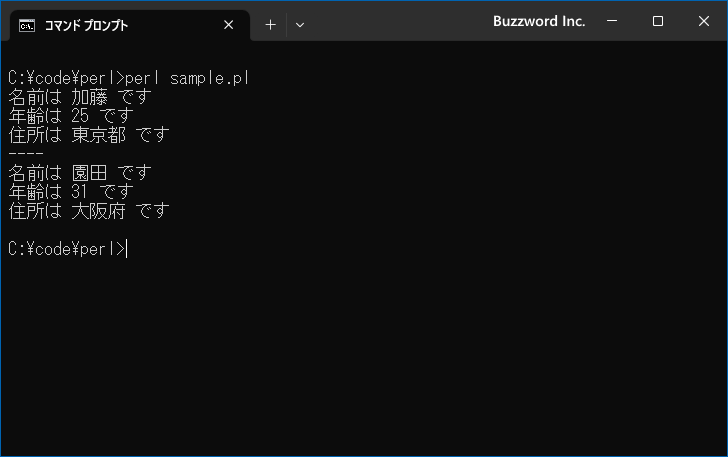Image resolution: width=728 pixels, height=457 pixels.
Task: Click the perl sample.pl command line
Action: click(x=129, y=78)
